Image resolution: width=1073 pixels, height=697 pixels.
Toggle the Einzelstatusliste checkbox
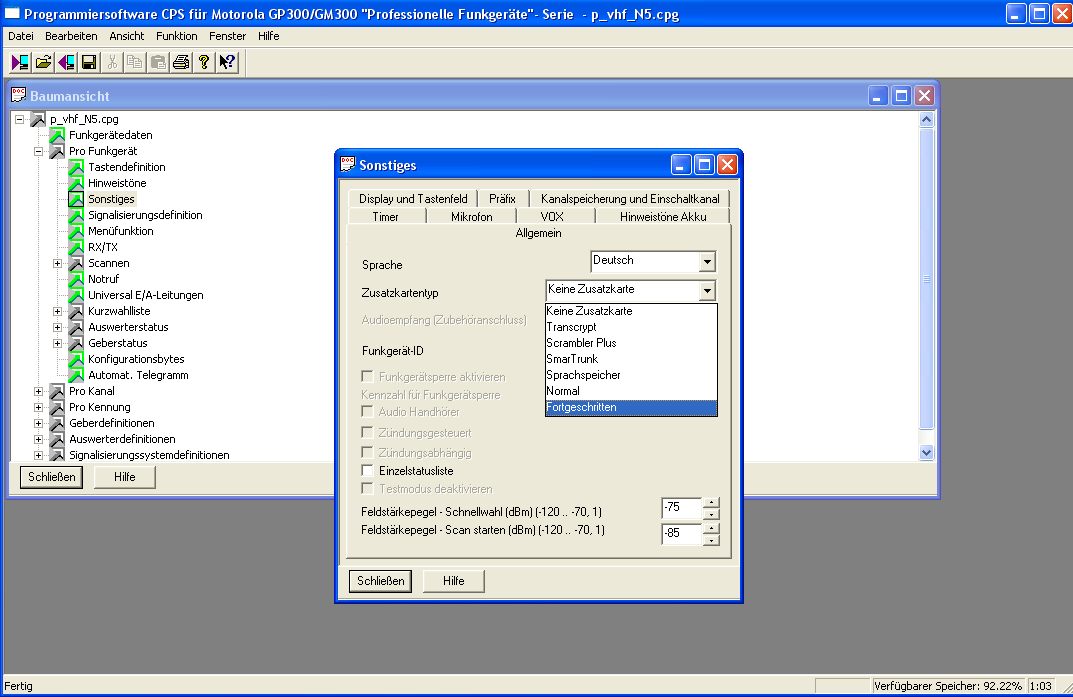pos(367,470)
